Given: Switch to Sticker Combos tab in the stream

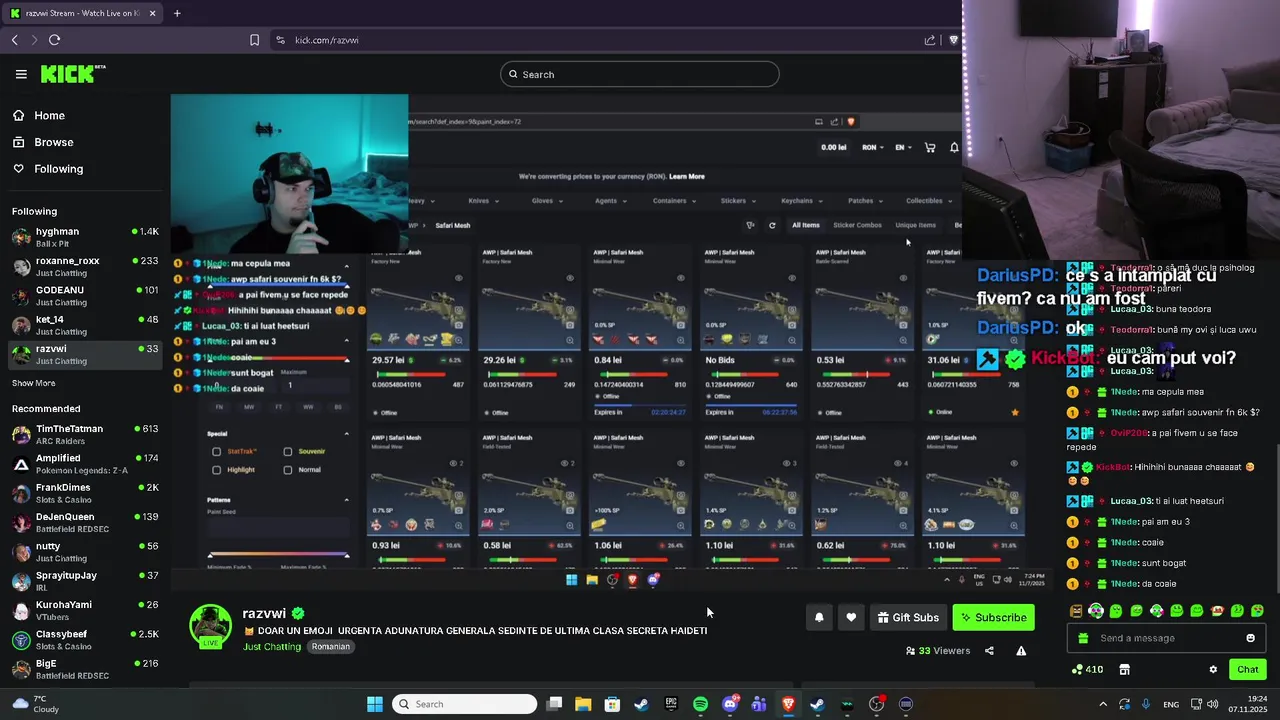Looking at the screenshot, I should click(857, 225).
